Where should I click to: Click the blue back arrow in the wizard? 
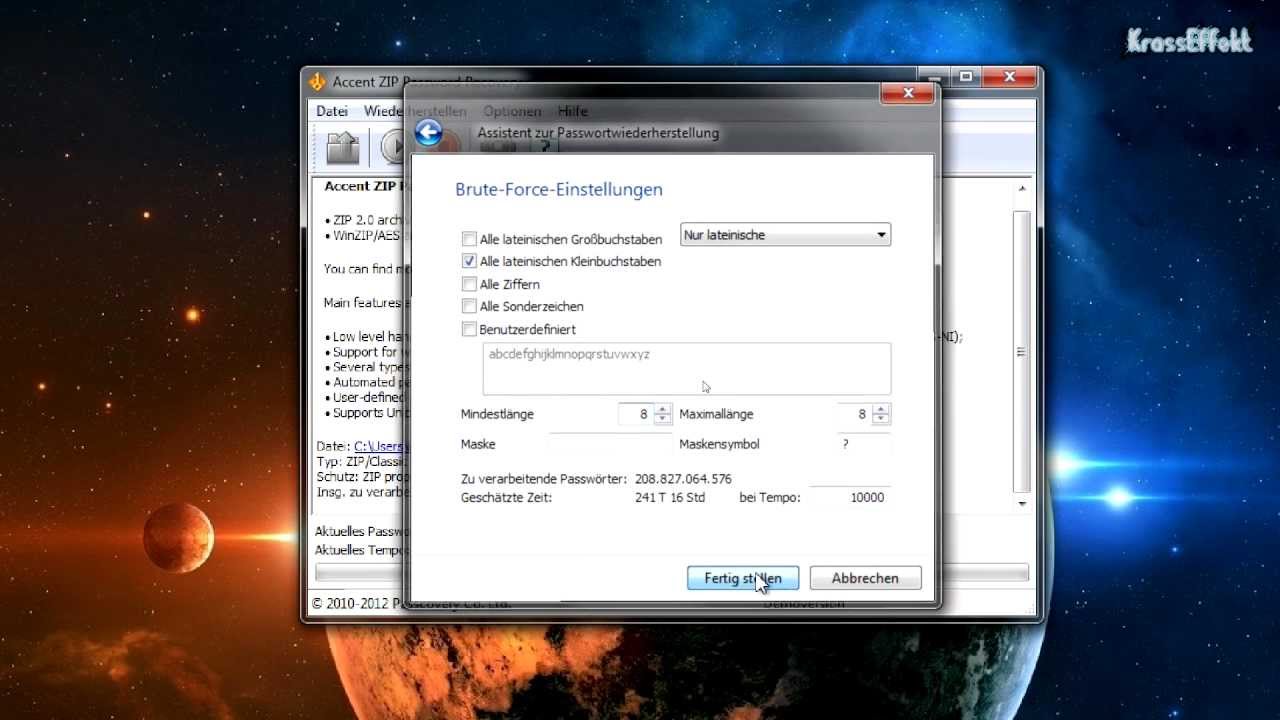(x=429, y=133)
